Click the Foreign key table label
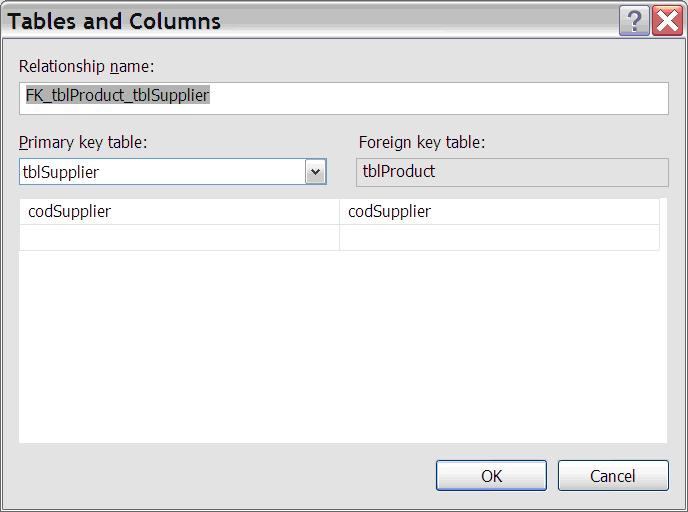The width and height of the screenshot is (688, 512). coord(421,143)
